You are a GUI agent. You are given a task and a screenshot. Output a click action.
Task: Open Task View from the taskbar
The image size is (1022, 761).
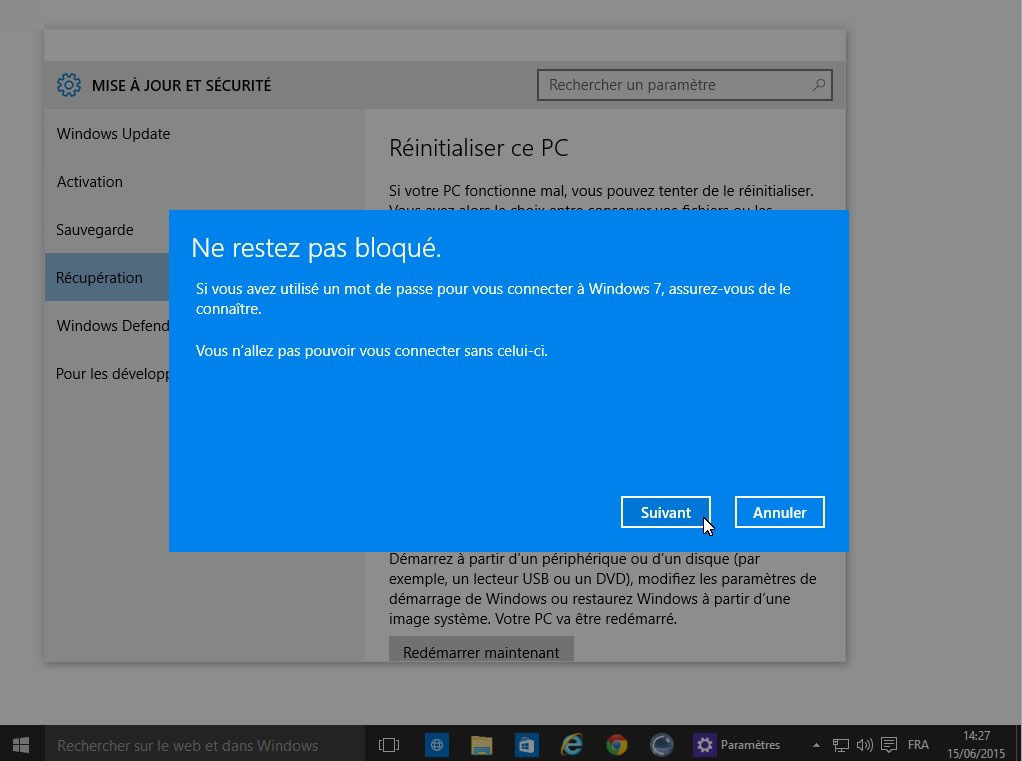point(389,745)
